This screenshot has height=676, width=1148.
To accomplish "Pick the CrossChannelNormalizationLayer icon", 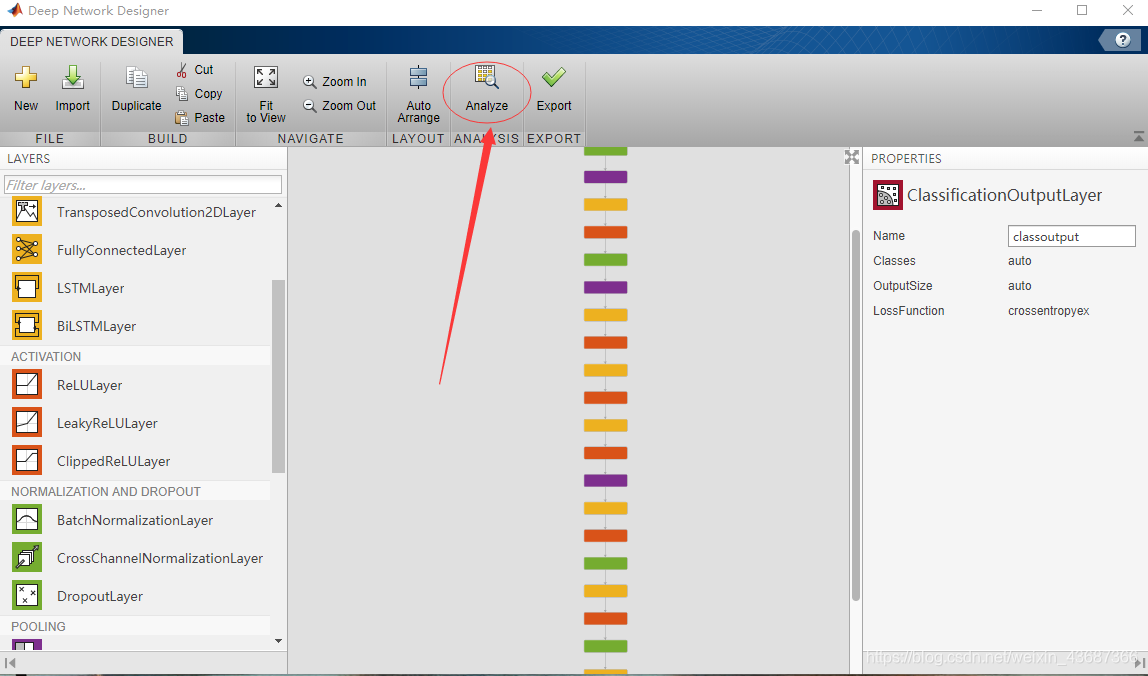I will point(27,558).
